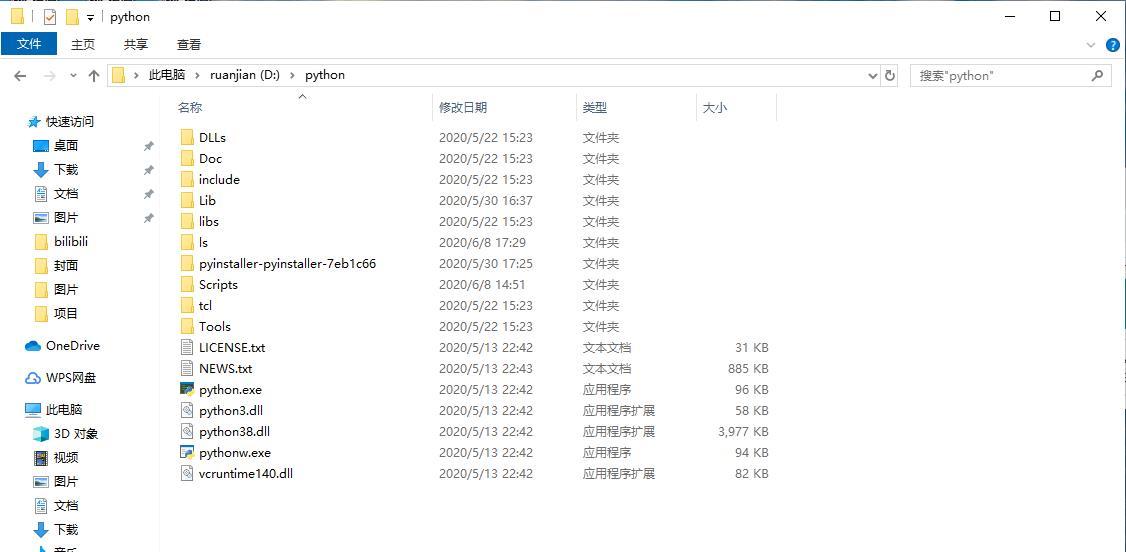Unpin 下载 using its pin icon
This screenshot has height=552, width=1126.
click(149, 170)
